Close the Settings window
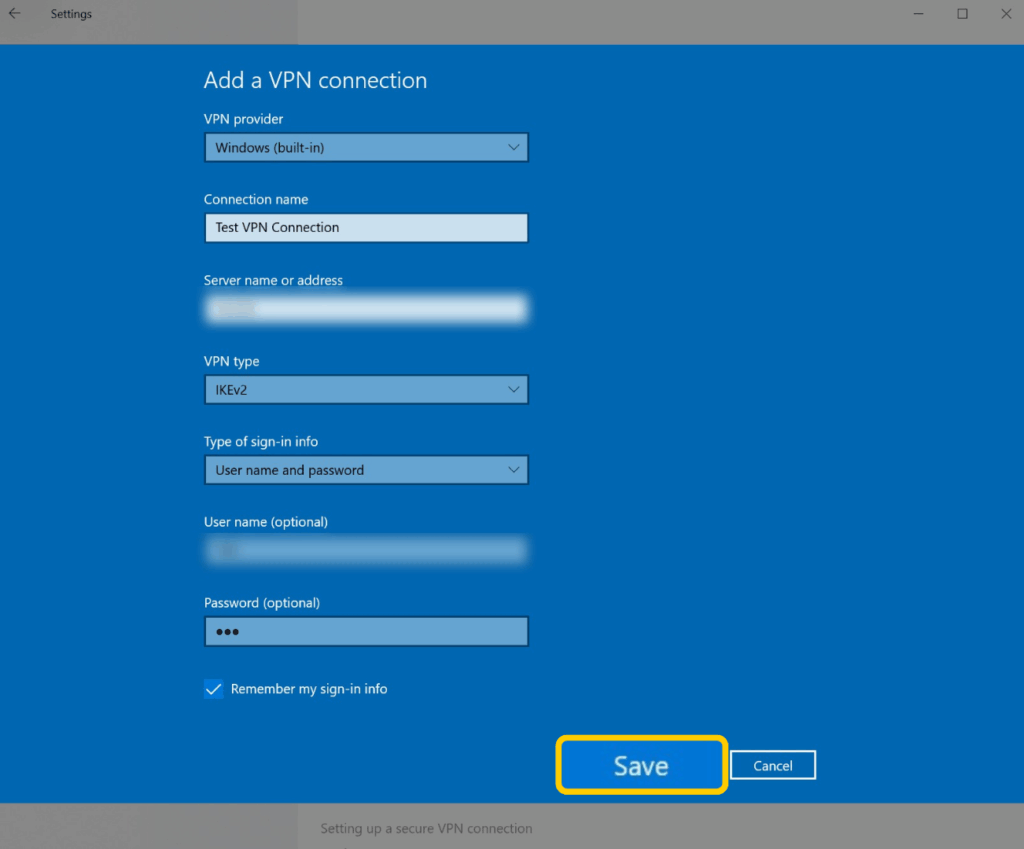Viewport: 1024px width, 849px height. coord(1006,14)
